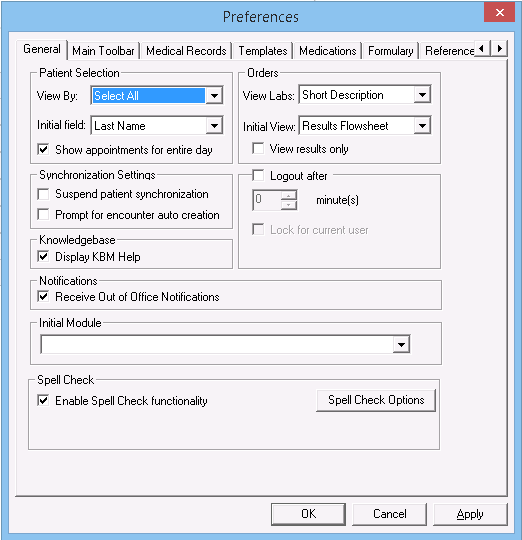Image resolution: width=522 pixels, height=540 pixels.
Task: Click the OK button
Action: (x=308, y=514)
